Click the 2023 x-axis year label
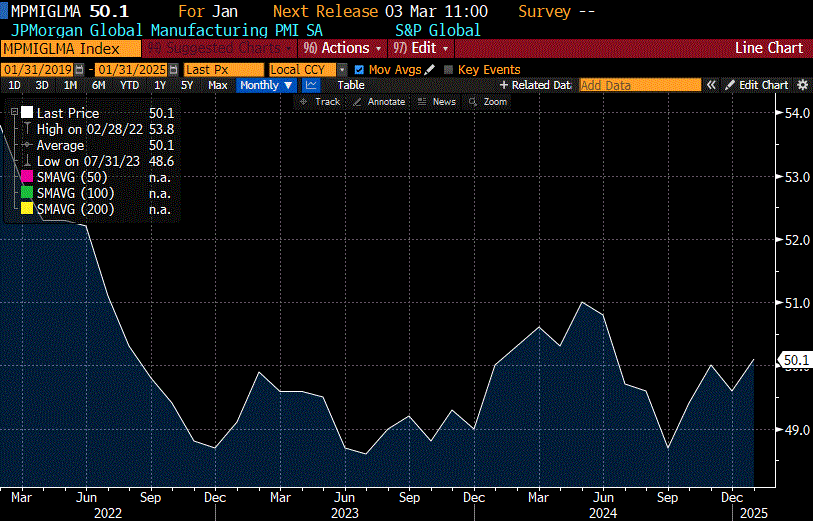 pyautogui.click(x=345, y=513)
